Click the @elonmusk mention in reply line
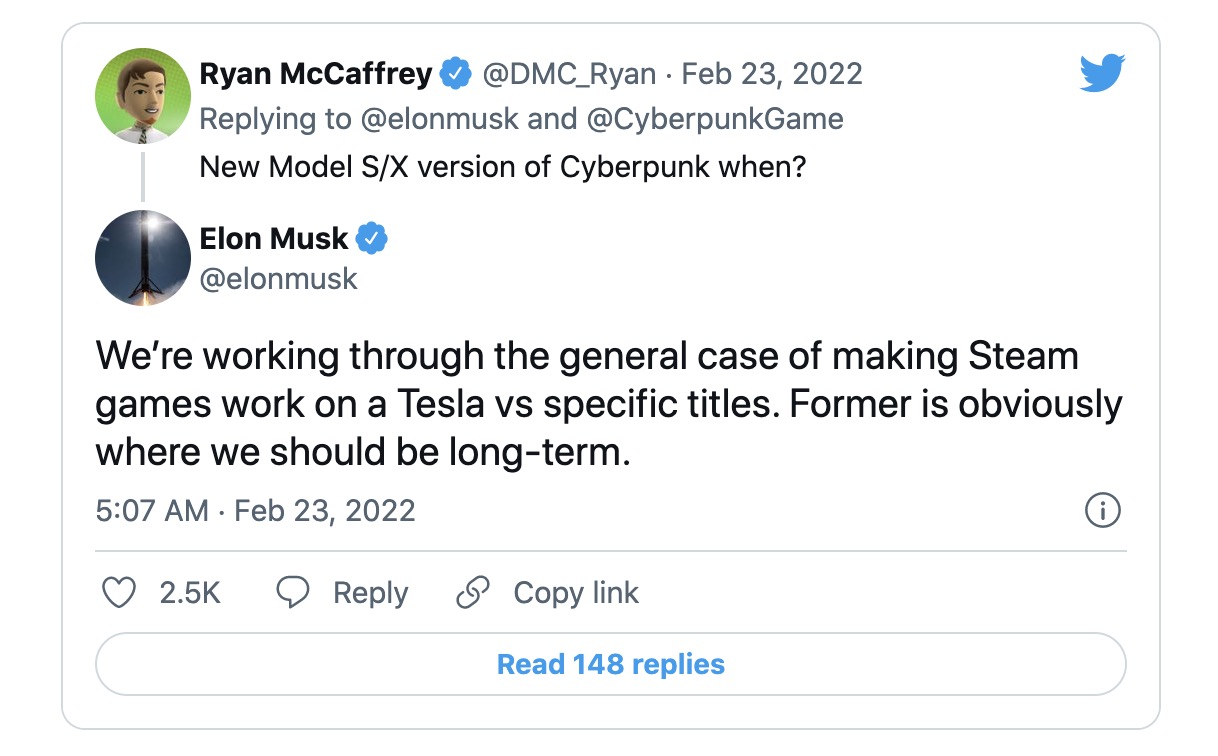 tap(439, 119)
